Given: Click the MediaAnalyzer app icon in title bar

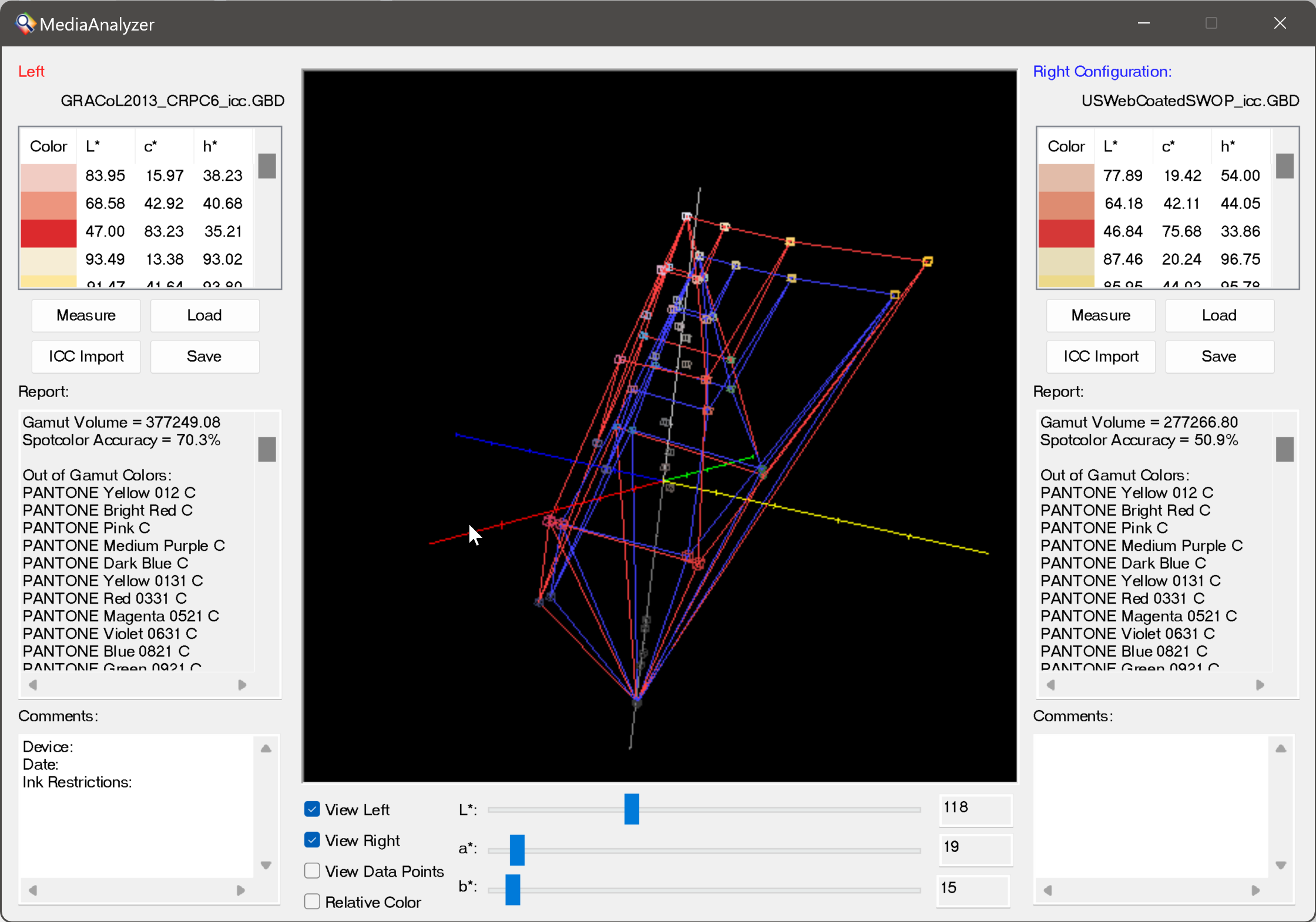Looking at the screenshot, I should click(x=25, y=23).
